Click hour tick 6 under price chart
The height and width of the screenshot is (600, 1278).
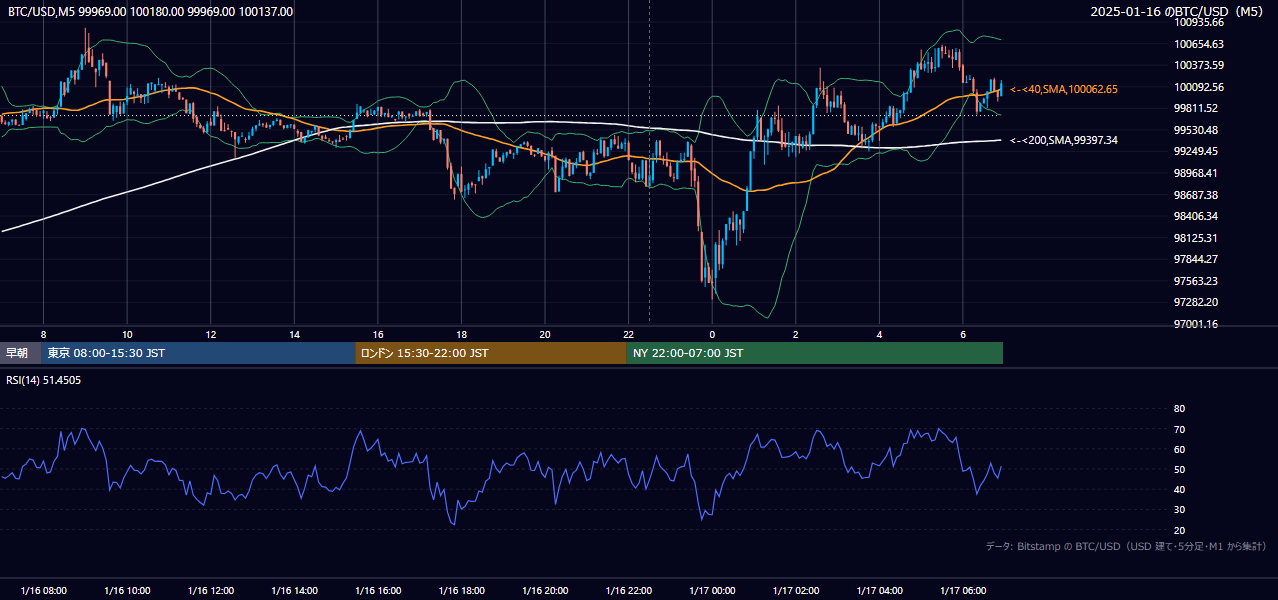pyautogui.click(x=963, y=334)
